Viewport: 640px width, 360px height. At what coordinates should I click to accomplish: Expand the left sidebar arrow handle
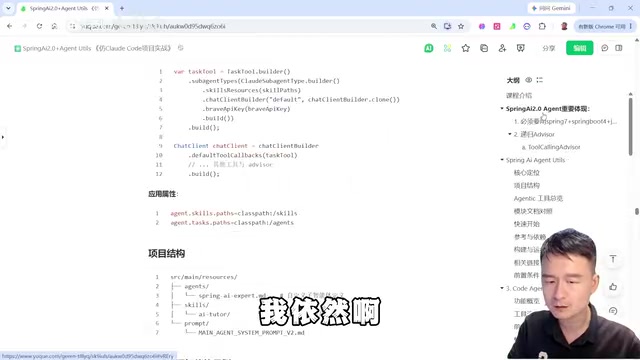(2, 137)
